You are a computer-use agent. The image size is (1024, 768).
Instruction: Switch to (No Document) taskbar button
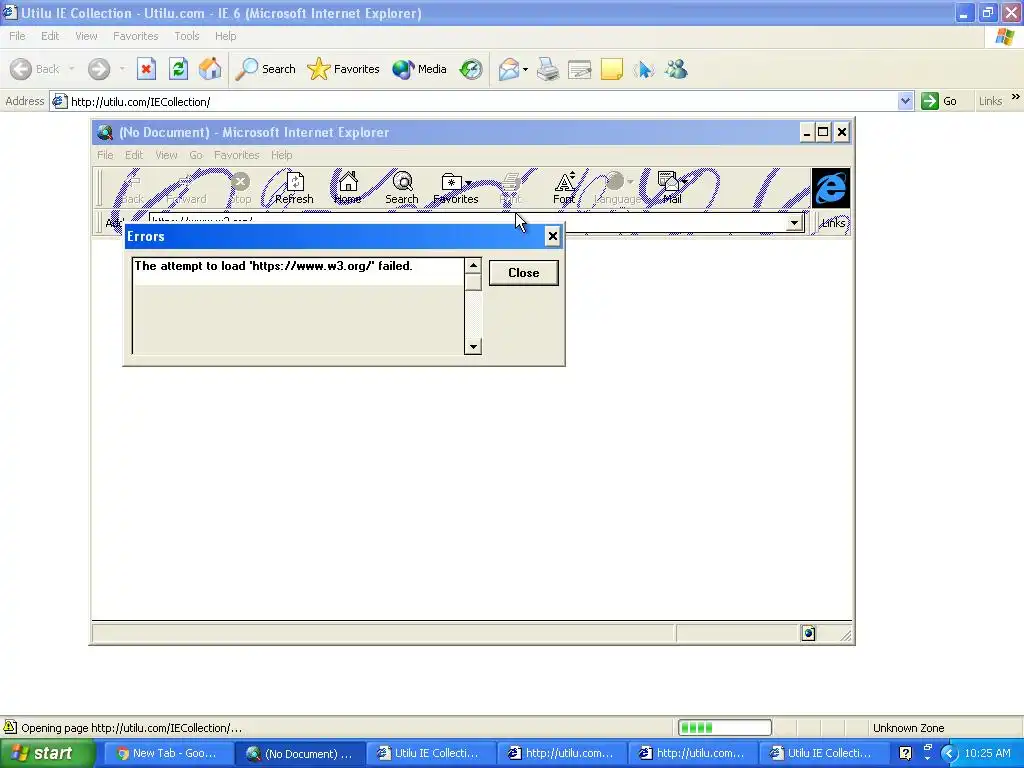300,754
